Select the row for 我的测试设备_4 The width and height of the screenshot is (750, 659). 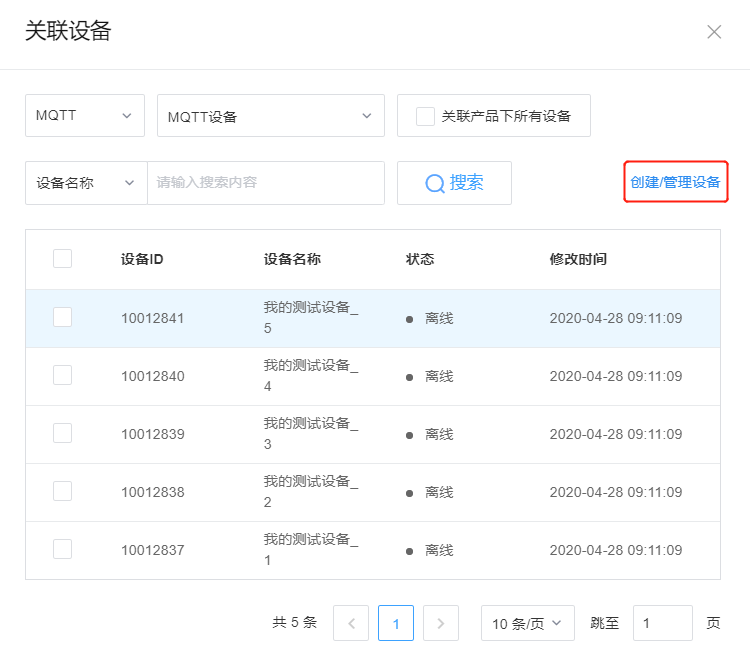373,376
